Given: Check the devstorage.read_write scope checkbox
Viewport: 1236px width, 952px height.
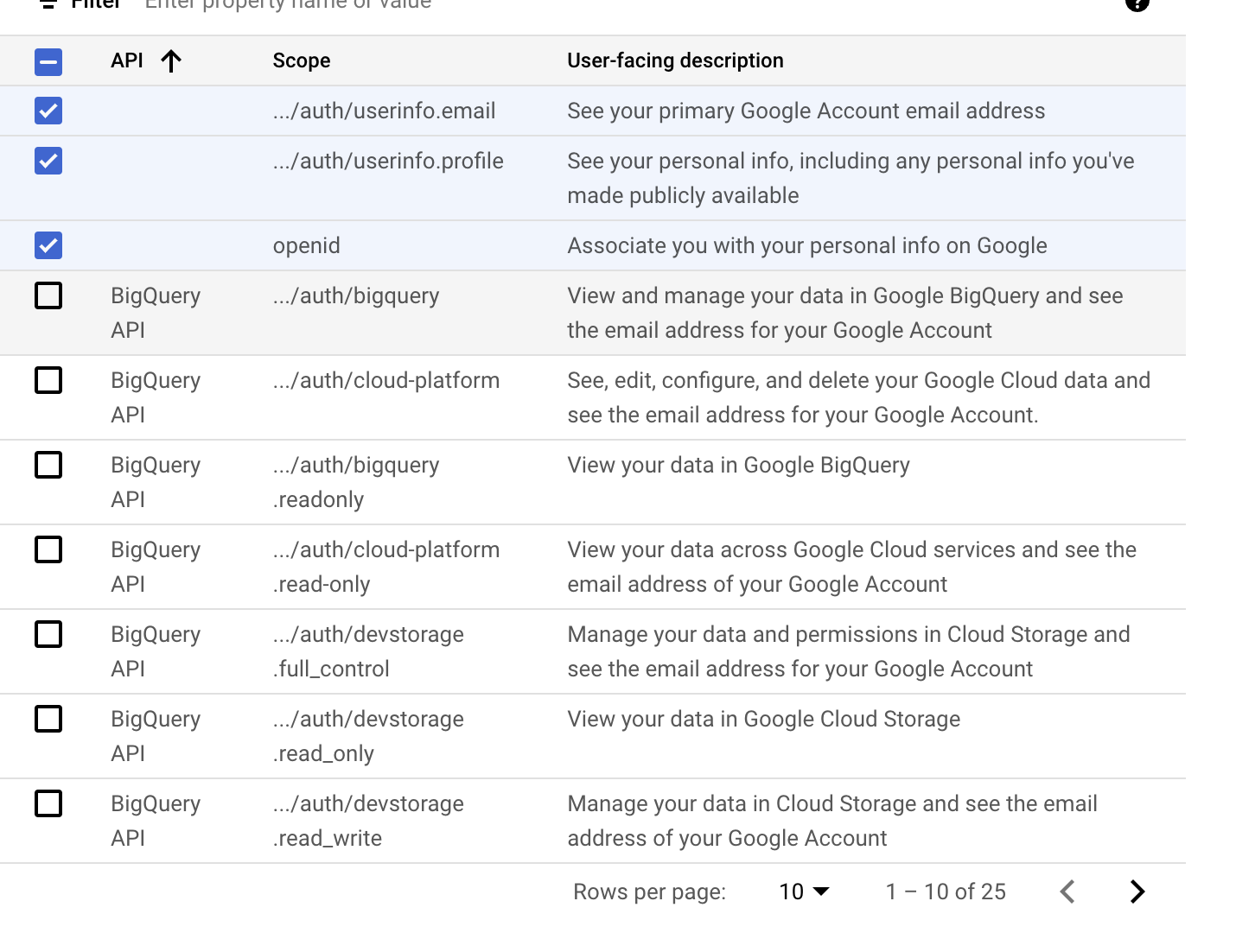Looking at the screenshot, I should (48, 803).
